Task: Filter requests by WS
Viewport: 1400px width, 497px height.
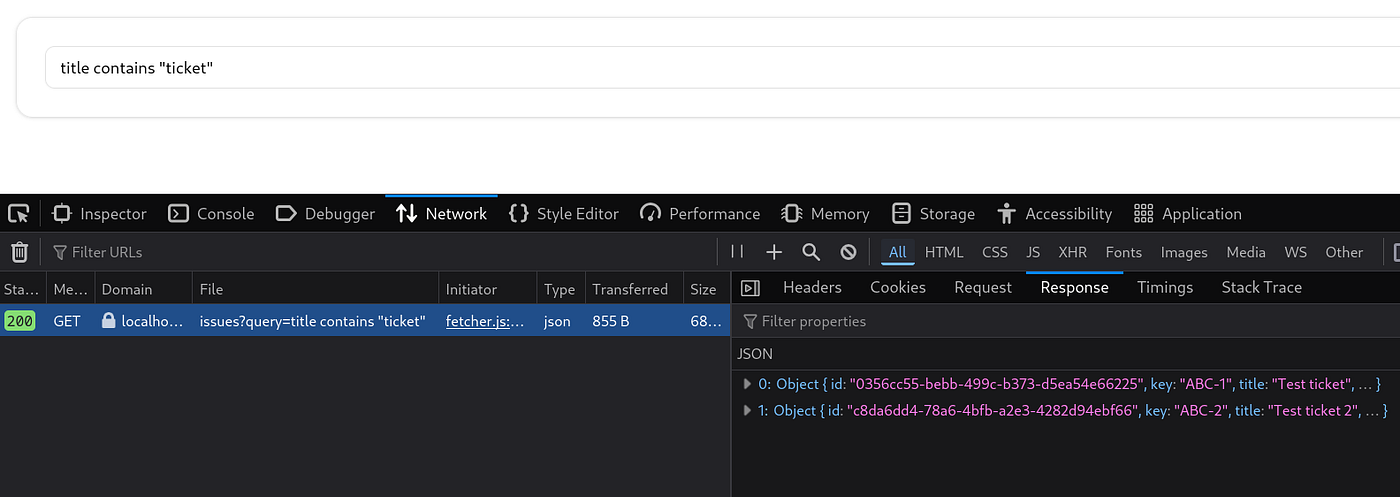Action: [x=1295, y=252]
